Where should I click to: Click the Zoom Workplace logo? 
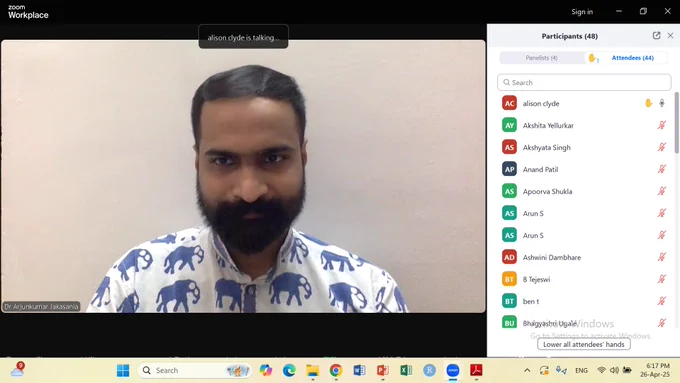[x=28, y=12]
